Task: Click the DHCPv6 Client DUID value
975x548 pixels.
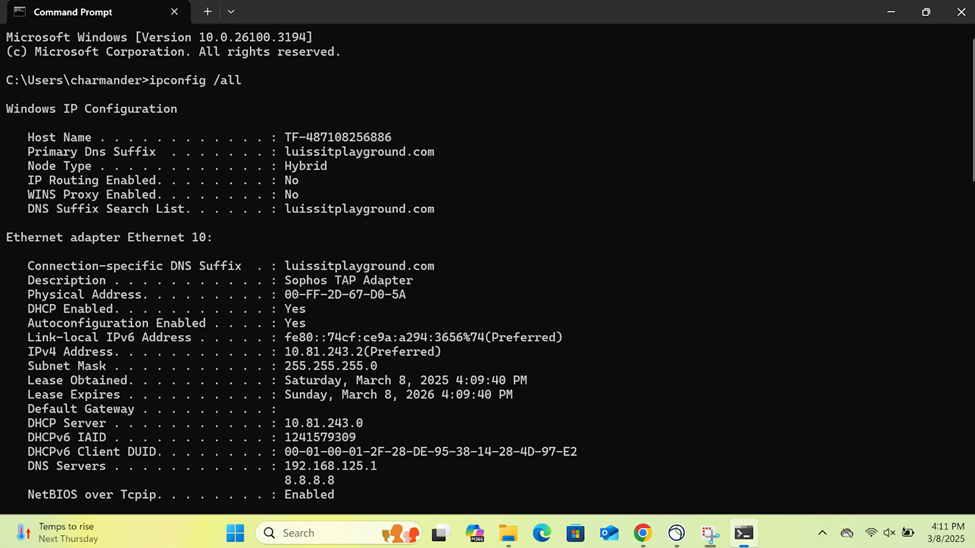Action: click(430, 452)
